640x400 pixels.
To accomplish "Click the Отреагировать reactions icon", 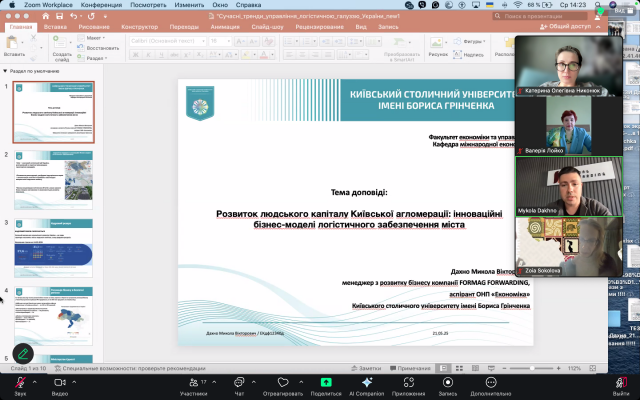I will click(282, 383).
